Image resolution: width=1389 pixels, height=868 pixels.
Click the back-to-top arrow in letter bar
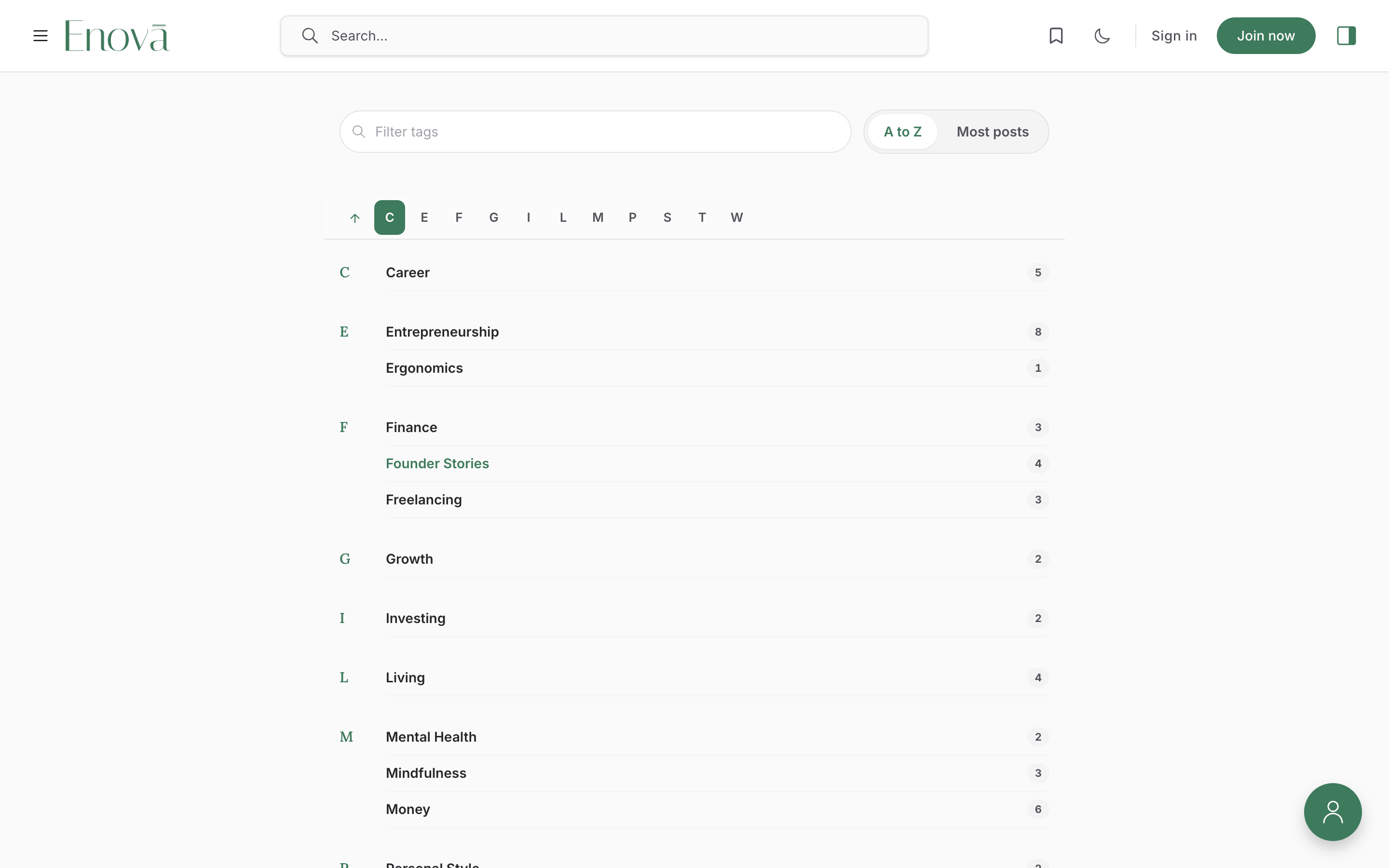354,217
